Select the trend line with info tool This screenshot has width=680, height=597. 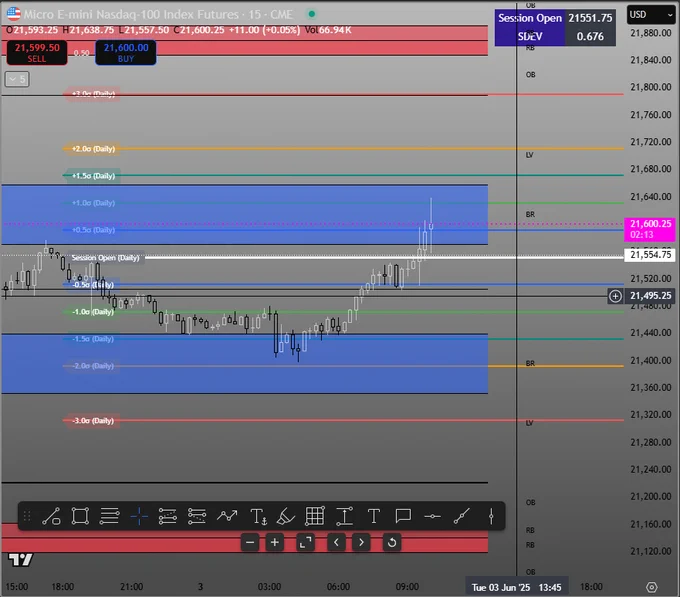51,516
